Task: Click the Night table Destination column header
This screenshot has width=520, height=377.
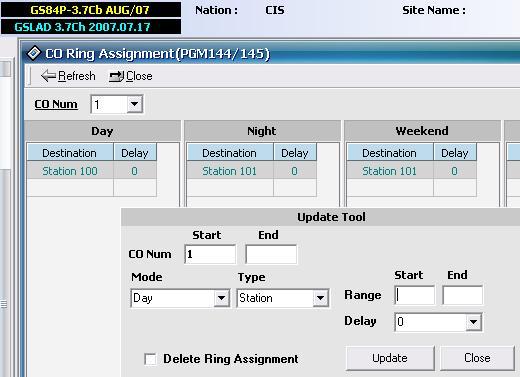Action: pyautogui.click(x=230, y=153)
